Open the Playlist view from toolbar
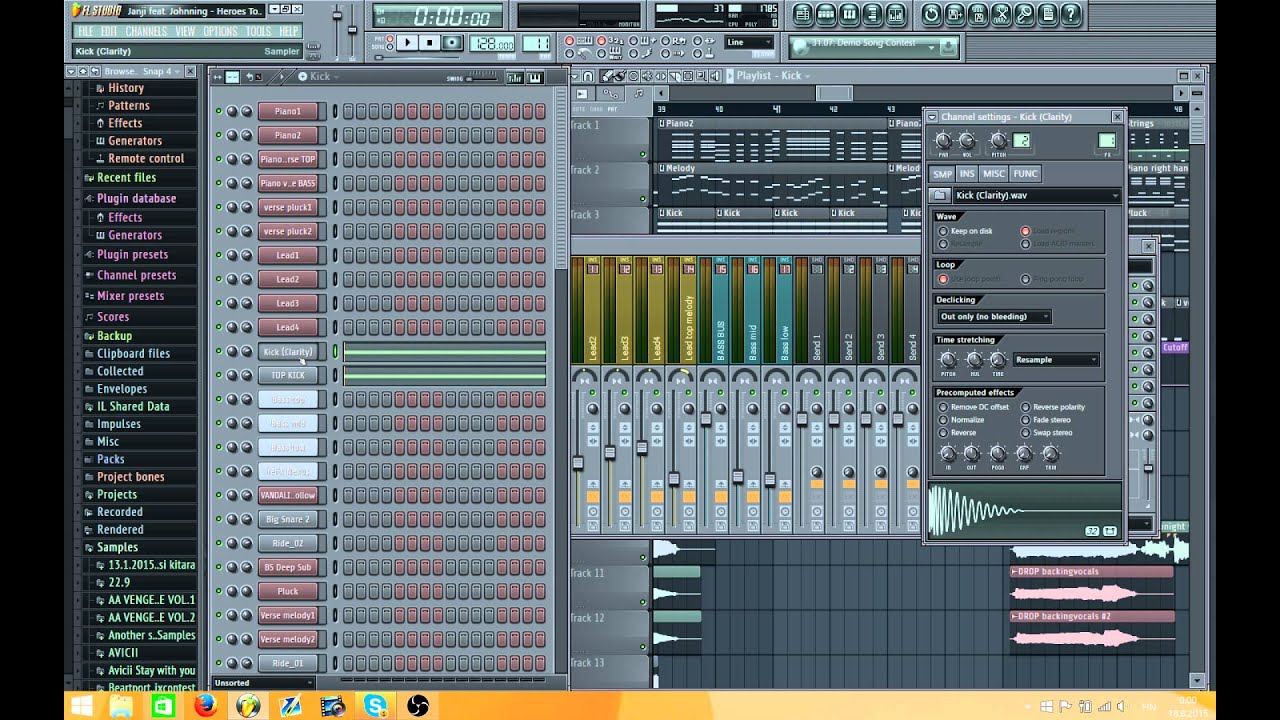 tap(801, 13)
